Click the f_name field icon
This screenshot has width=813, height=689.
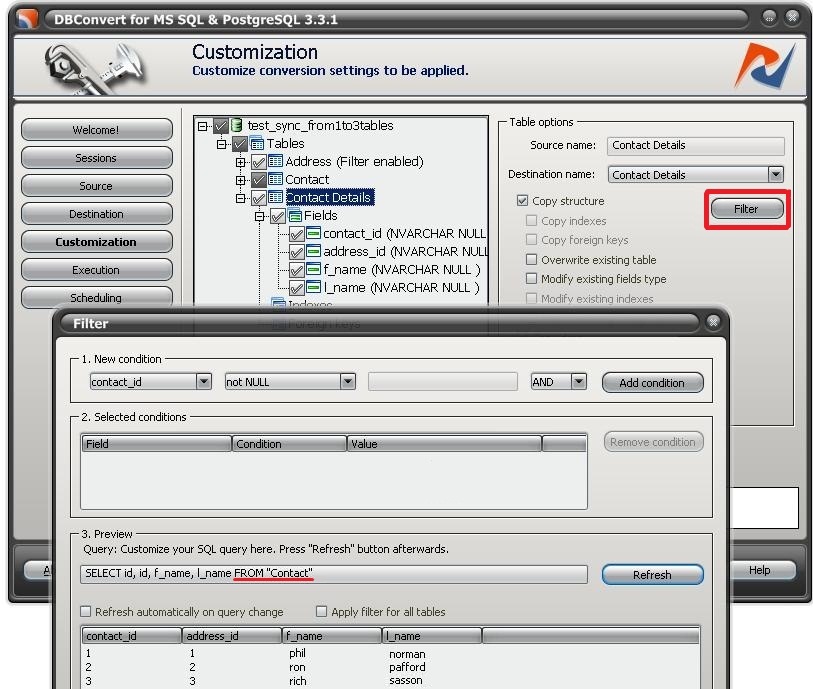(313, 270)
